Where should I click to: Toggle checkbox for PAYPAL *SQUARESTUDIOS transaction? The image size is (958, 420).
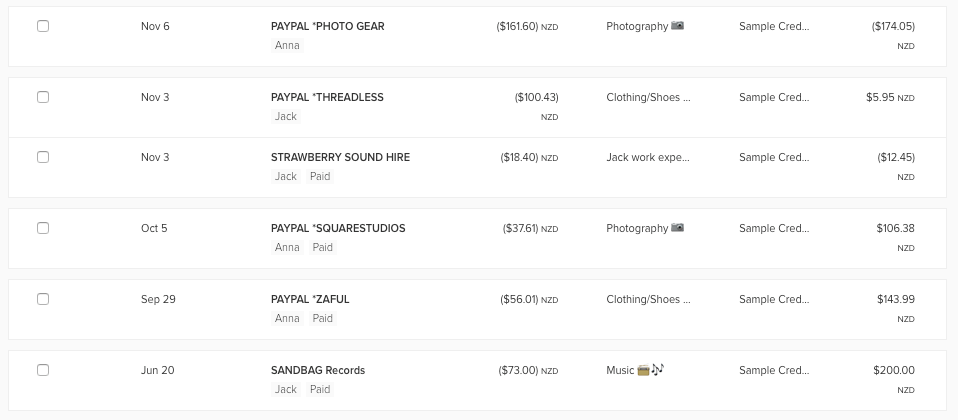(x=43, y=227)
